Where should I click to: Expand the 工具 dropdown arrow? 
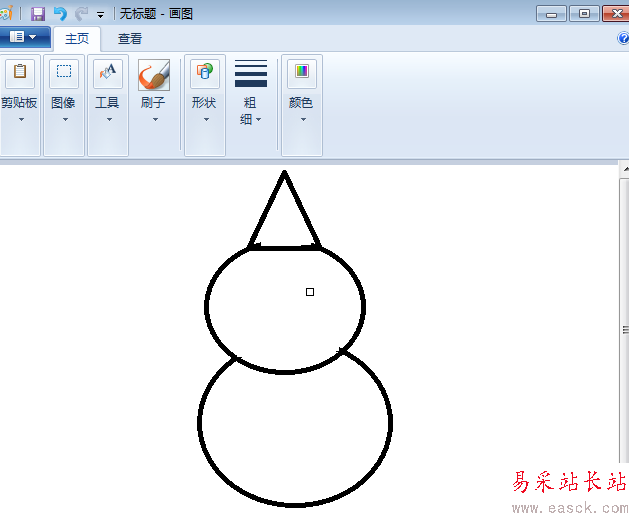[x=109, y=120]
